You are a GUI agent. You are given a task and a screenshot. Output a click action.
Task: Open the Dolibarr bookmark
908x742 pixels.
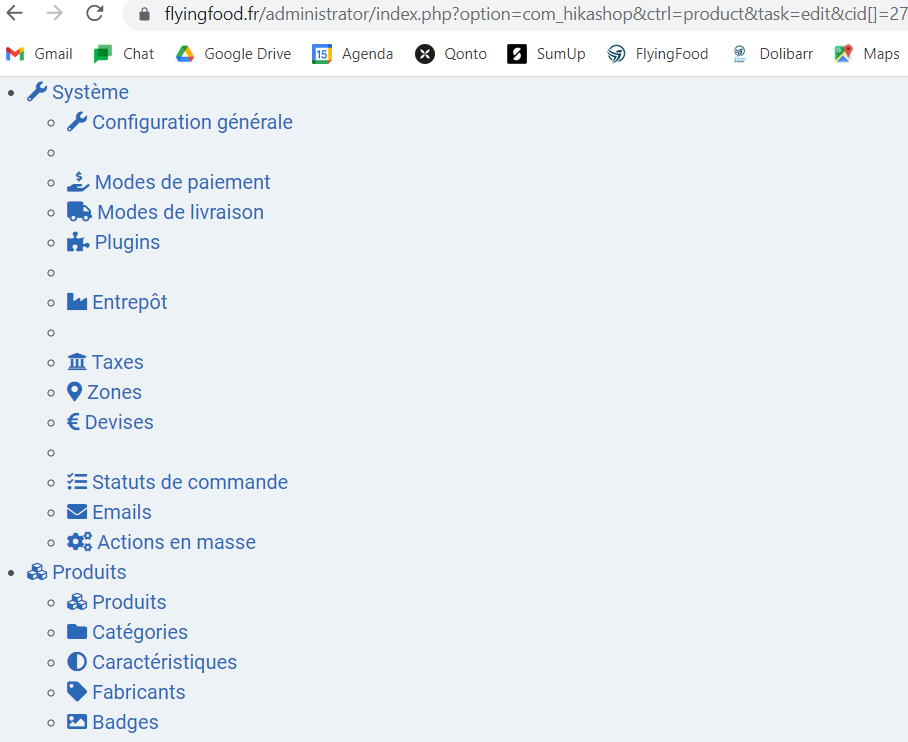coord(772,54)
